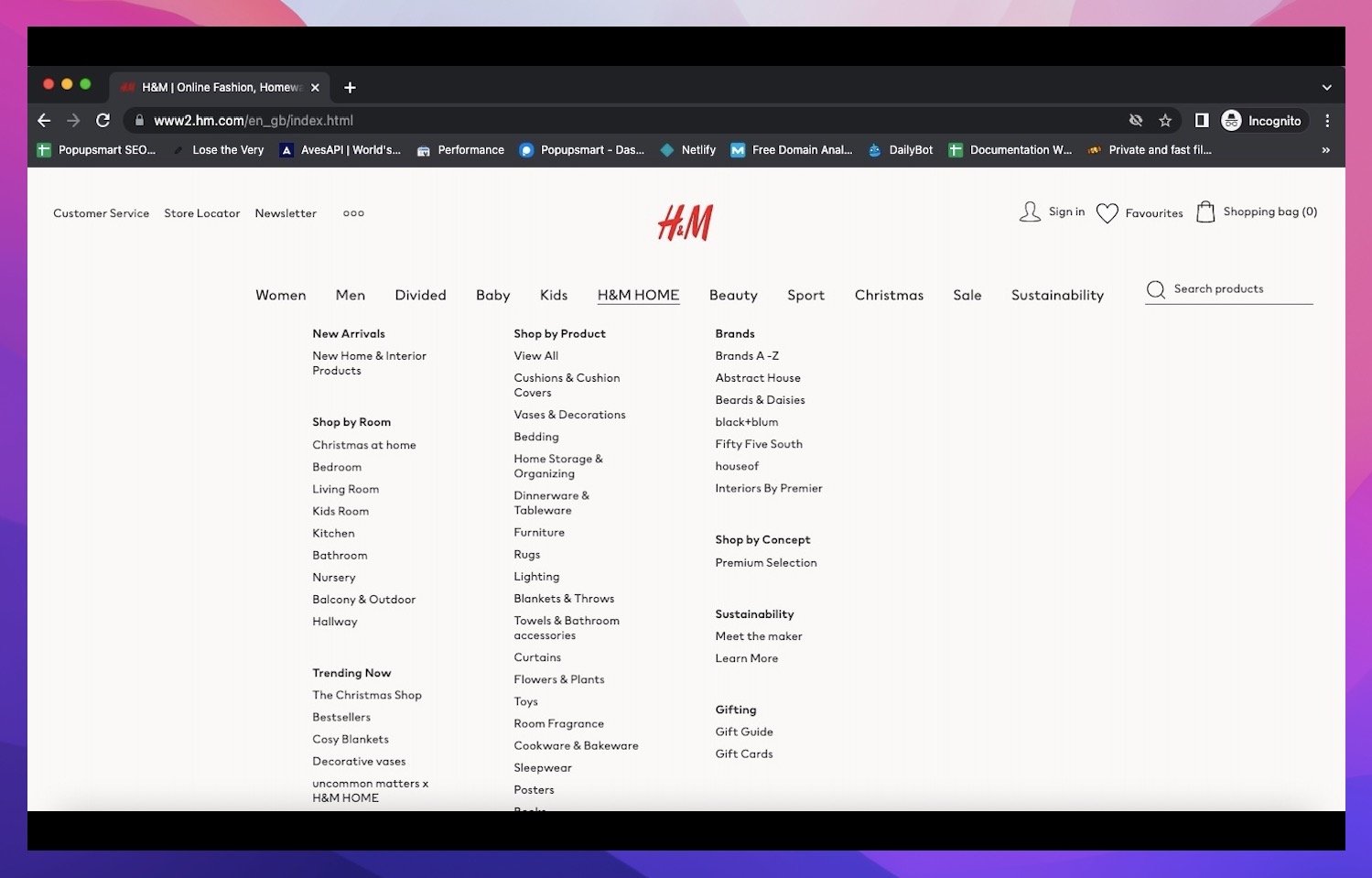Click the H&M logo
Viewport: 1372px width, 878px height.
[x=685, y=222]
